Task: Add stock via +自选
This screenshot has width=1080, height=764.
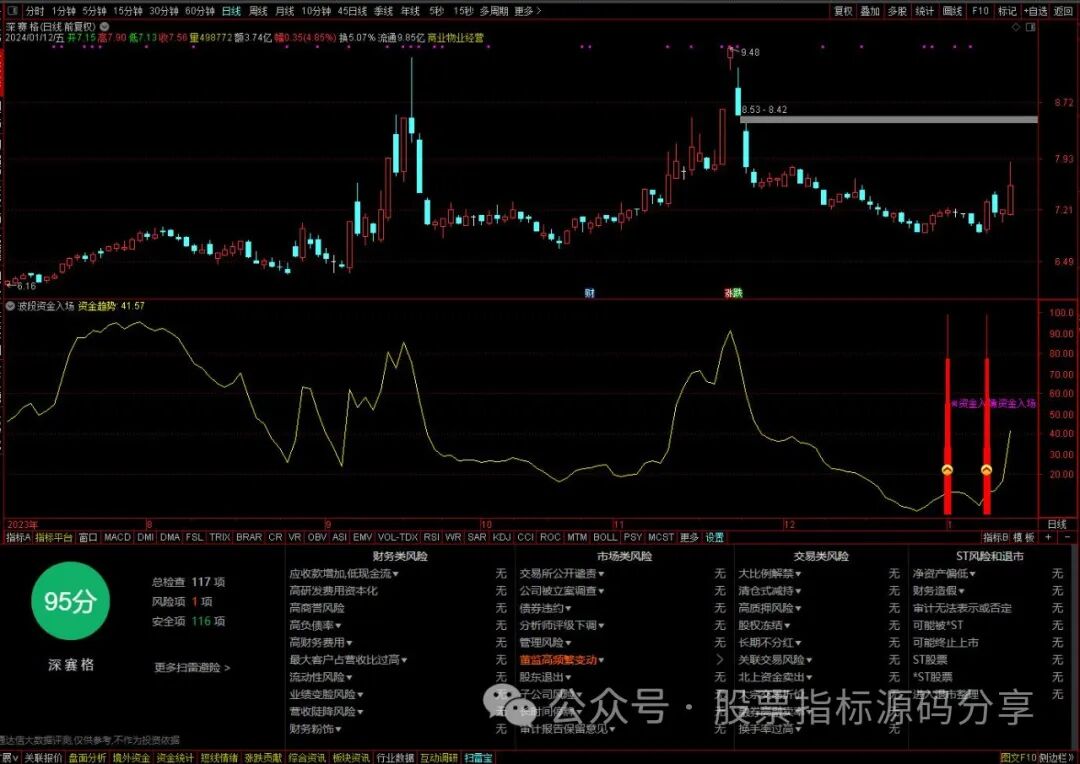Action: 1035,11
